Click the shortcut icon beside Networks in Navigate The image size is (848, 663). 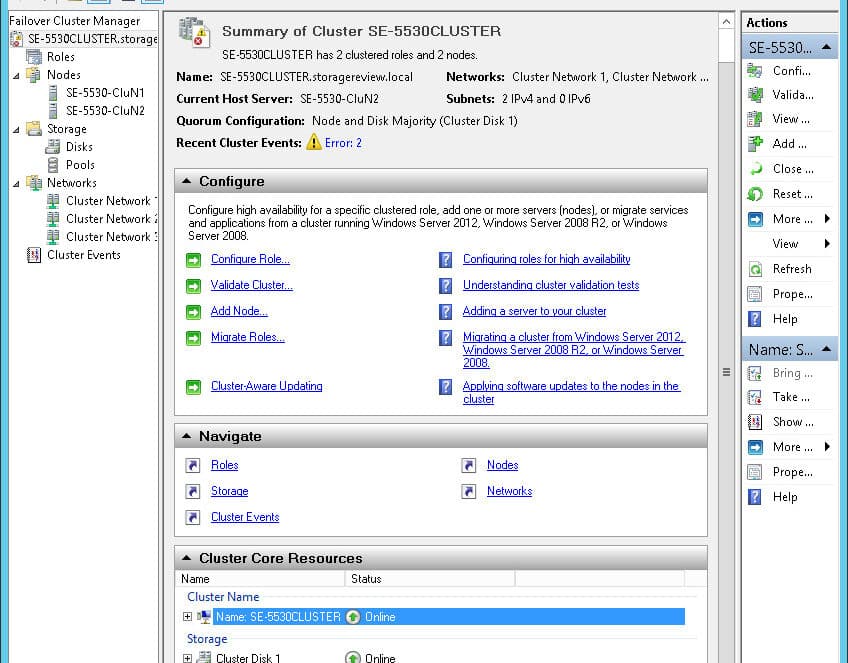tap(468, 491)
